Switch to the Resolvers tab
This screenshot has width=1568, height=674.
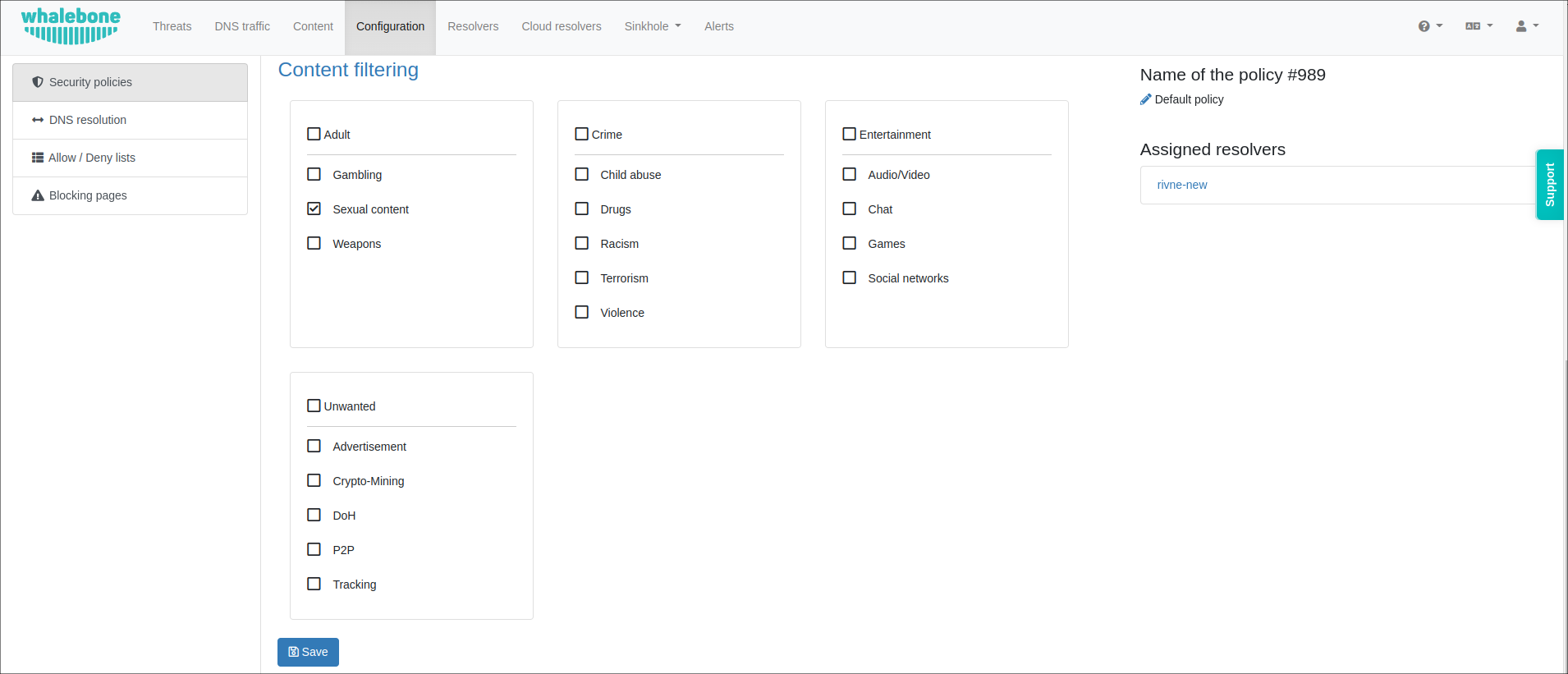tap(473, 26)
